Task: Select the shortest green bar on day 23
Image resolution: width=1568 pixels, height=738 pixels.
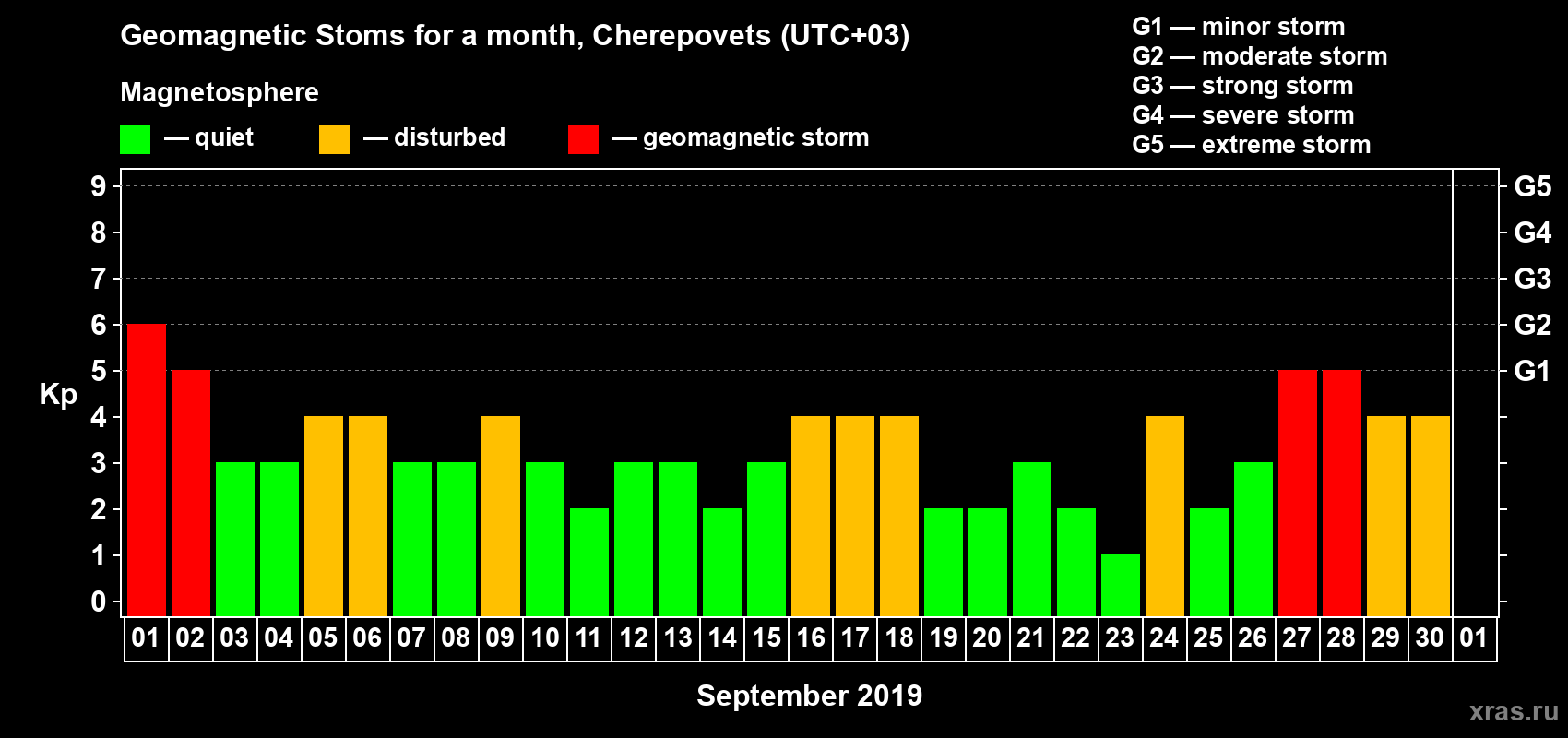Action: click(x=1121, y=585)
